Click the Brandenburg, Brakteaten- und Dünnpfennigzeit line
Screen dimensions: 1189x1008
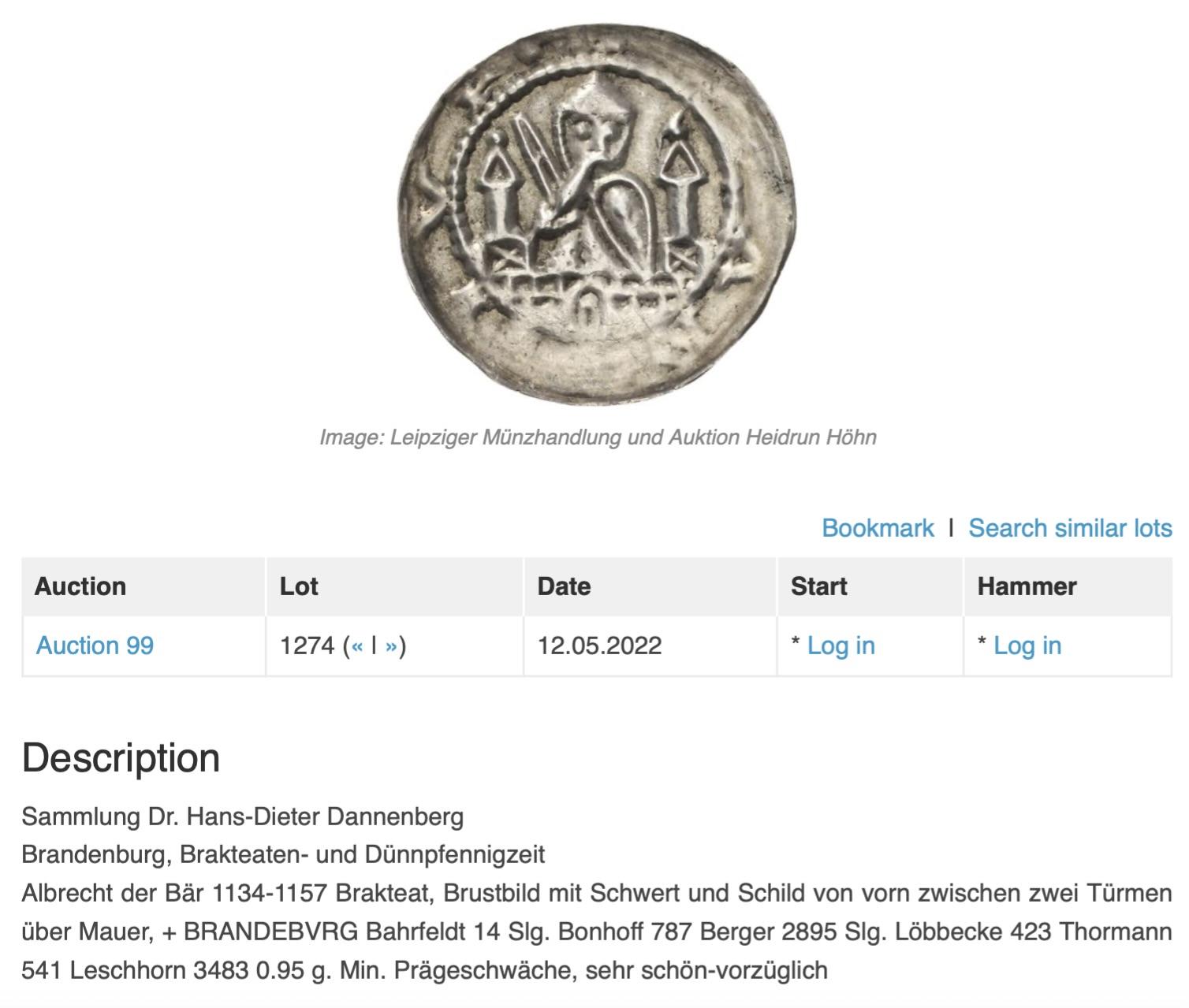283,855
